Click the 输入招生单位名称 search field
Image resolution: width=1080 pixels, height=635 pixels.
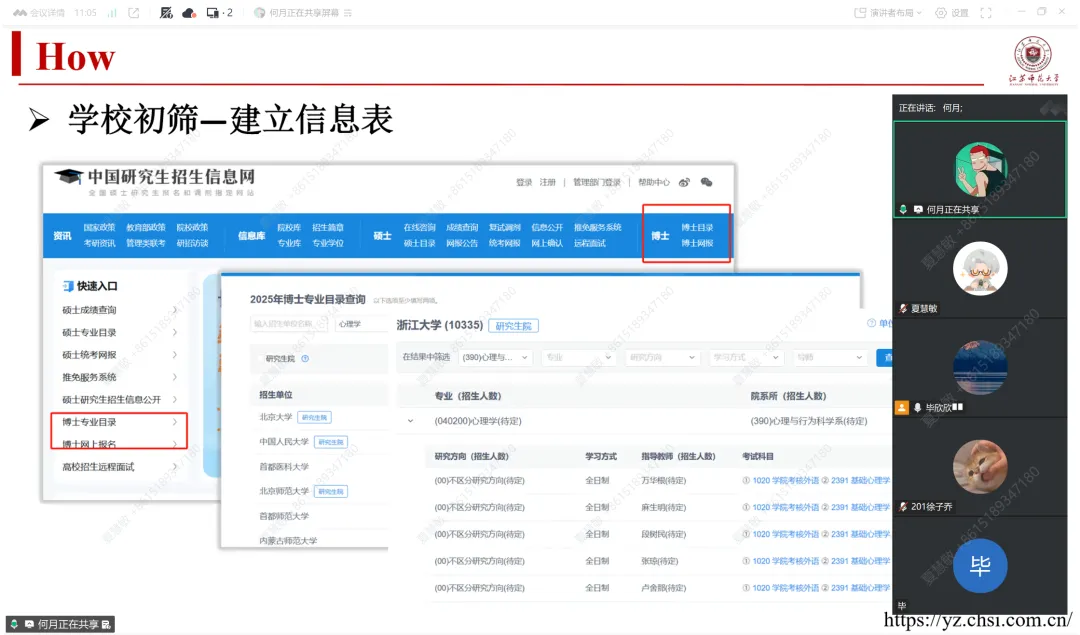click(289, 324)
